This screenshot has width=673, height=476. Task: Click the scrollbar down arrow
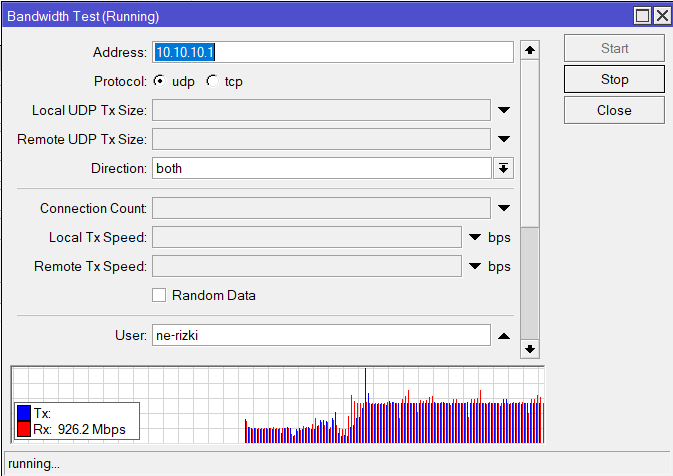[x=530, y=349]
